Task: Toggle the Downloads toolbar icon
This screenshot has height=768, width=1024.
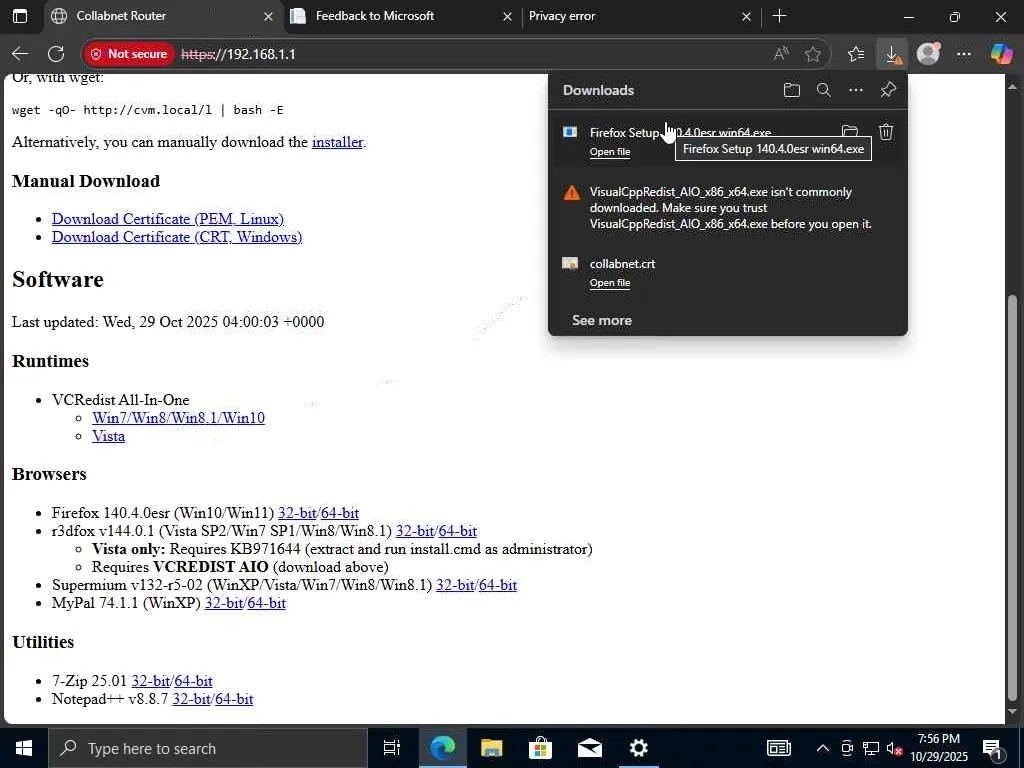Action: 892,54
